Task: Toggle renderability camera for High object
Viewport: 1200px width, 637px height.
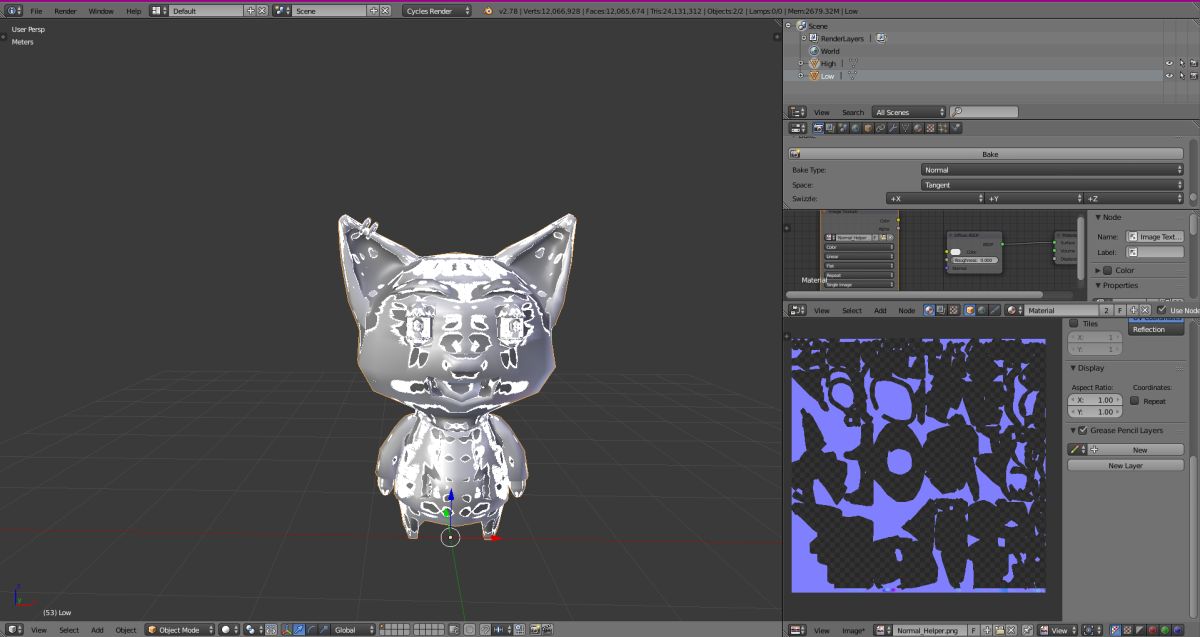Action: pos(1193,63)
